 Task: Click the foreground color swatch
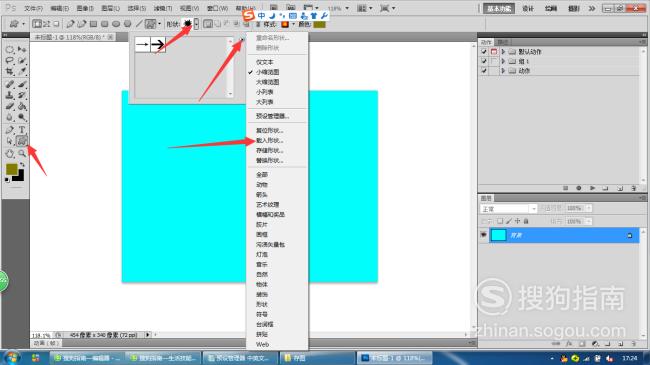tap(12, 169)
